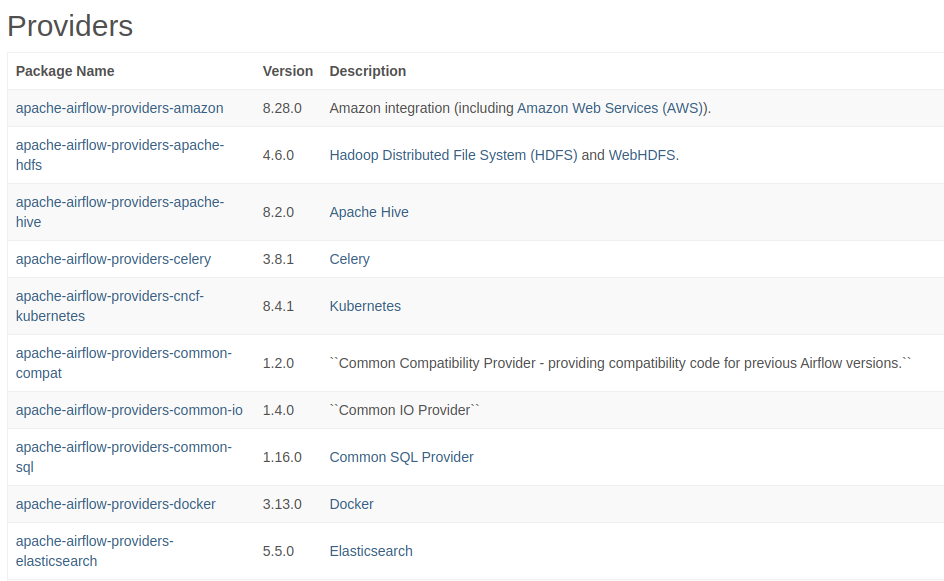The height and width of the screenshot is (581, 944).
Task: Open the apache-airflow-providers-celery package link
Action: point(113,259)
